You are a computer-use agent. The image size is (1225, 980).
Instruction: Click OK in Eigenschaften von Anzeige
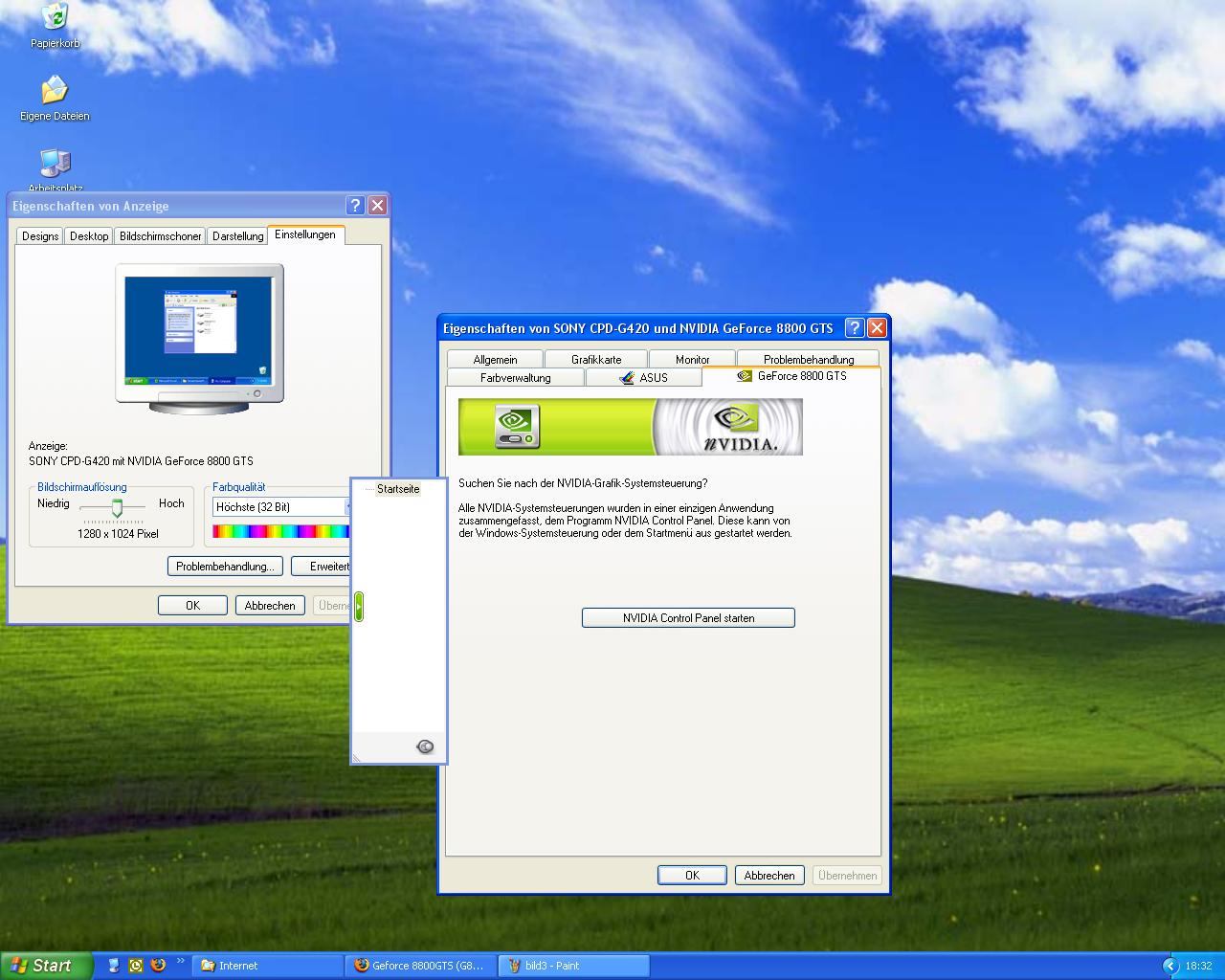192,606
